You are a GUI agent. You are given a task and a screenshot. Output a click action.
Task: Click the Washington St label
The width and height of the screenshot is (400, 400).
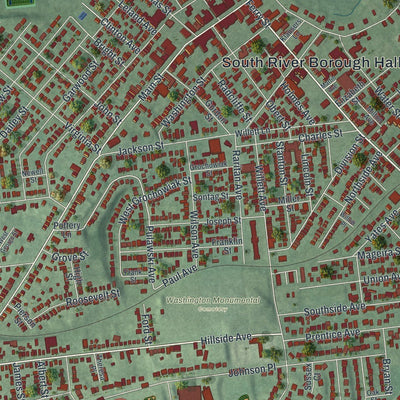point(182,102)
